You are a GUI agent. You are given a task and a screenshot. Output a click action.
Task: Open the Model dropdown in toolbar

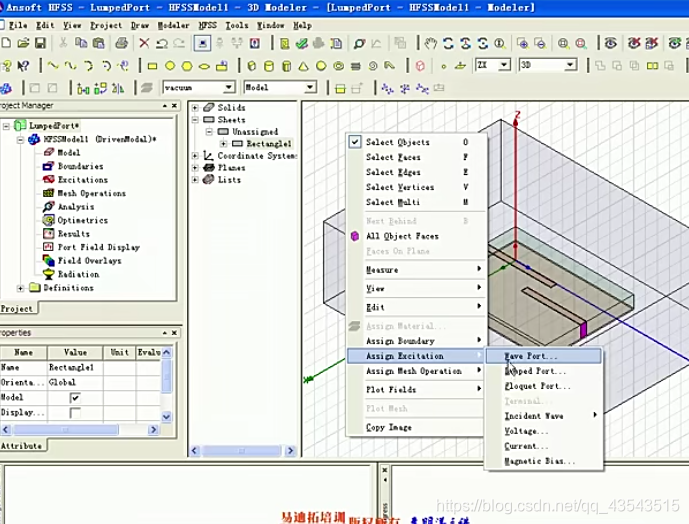(x=310, y=87)
